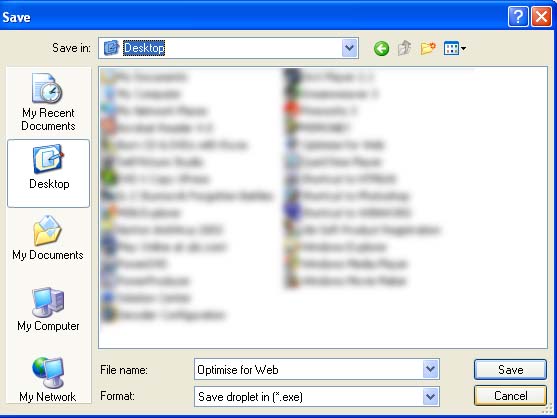The height and width of the screenshot is (418, 557).
Task: Click the Help question mark button
Action: pyautogui.click(x=518, y=16)
